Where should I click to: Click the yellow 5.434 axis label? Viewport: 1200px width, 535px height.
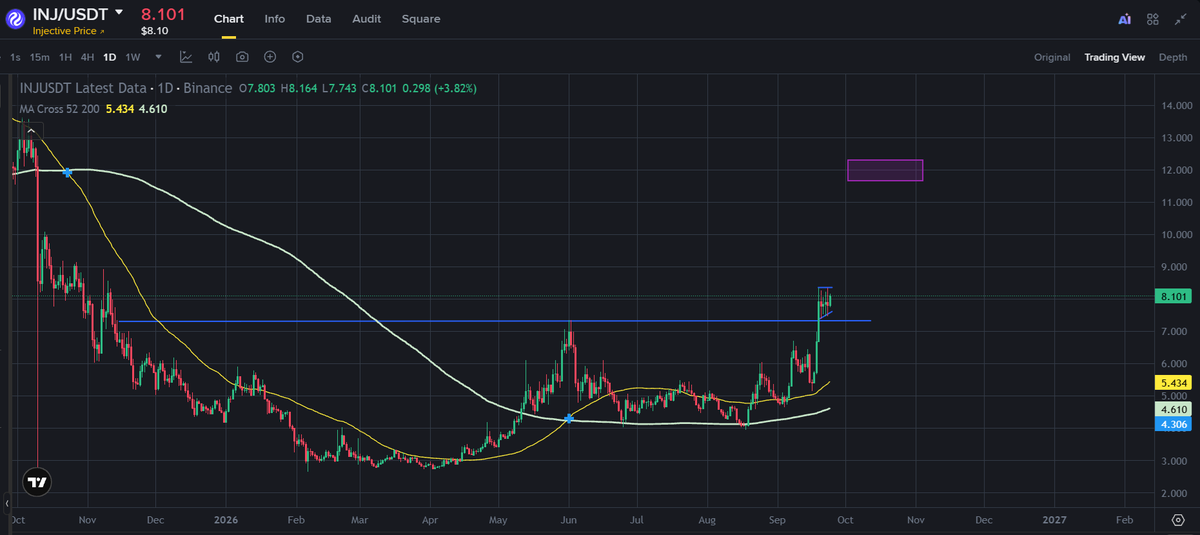[1172, 383]
